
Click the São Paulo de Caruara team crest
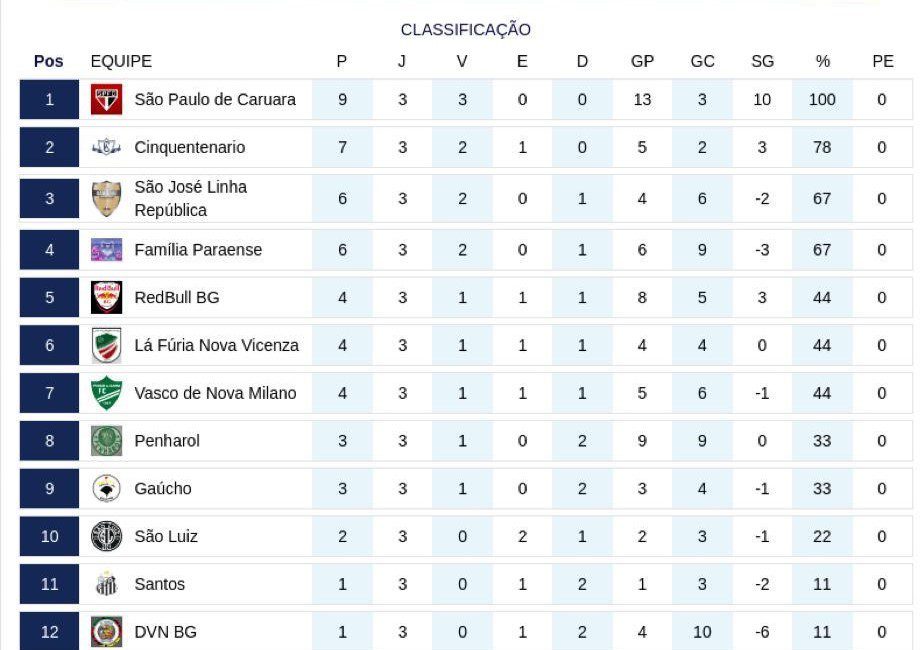pos(106,99)
